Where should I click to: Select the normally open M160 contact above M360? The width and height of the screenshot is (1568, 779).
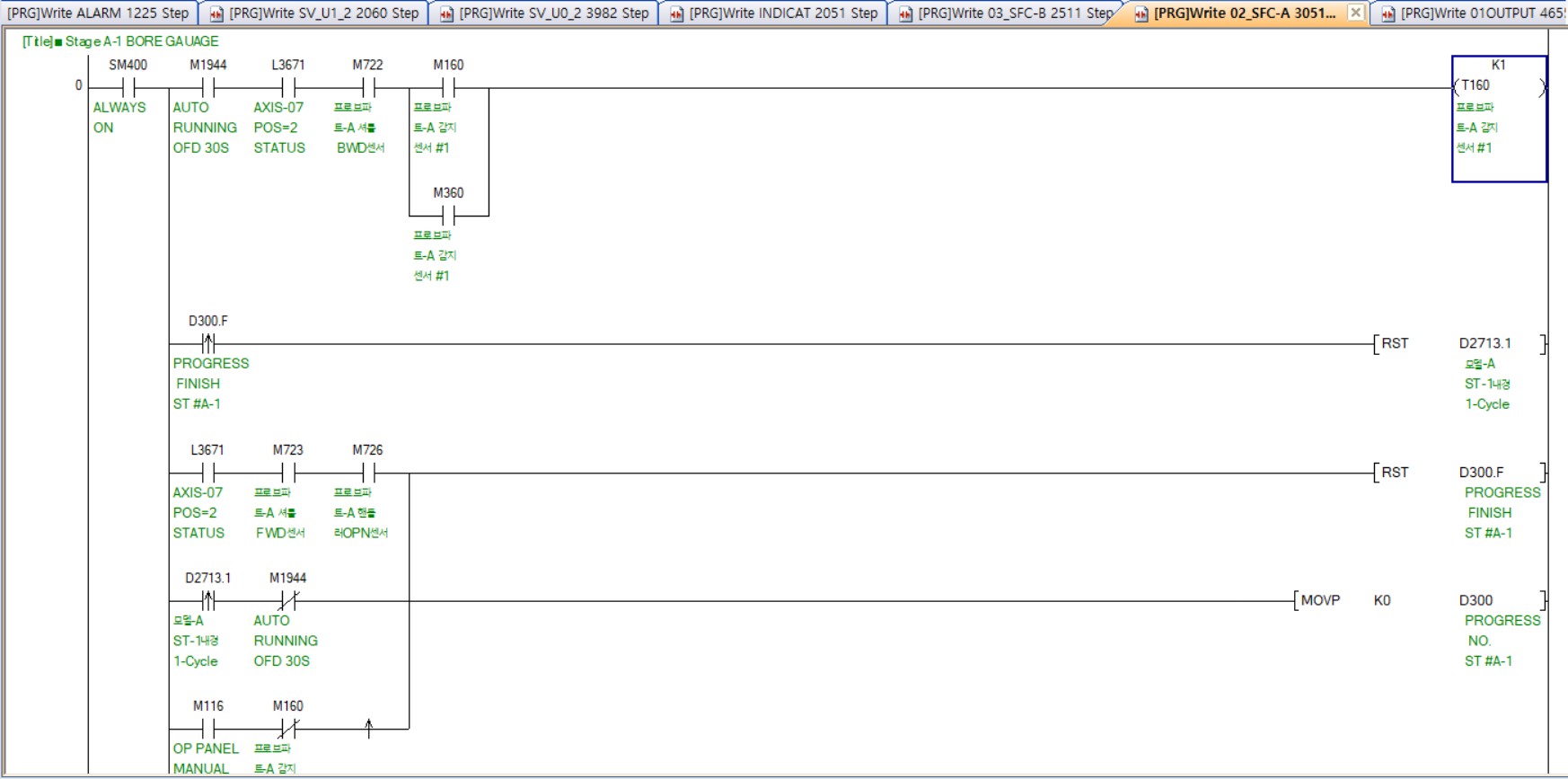448,88
